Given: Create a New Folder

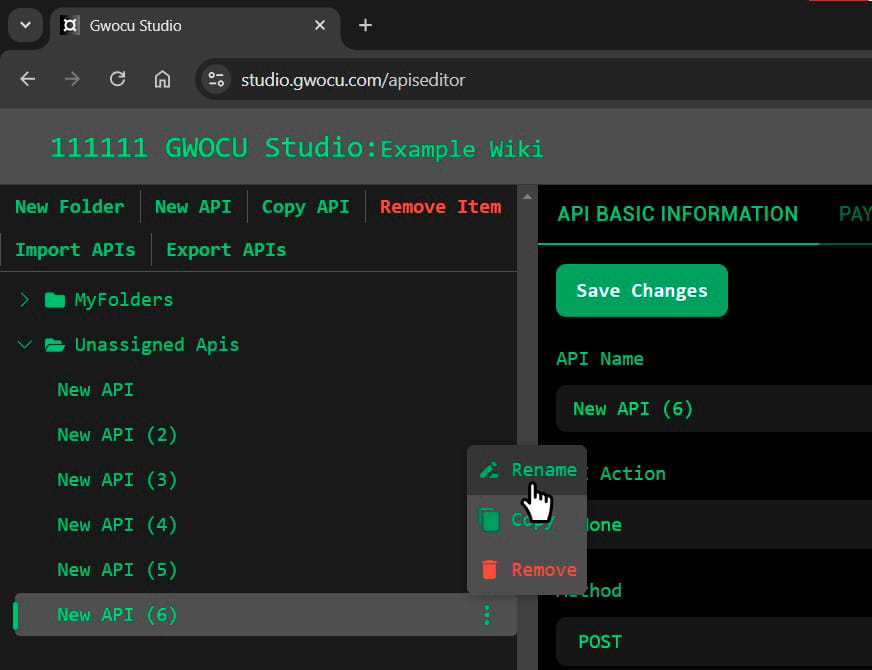Looking at the screenshot, I should 70,207.
